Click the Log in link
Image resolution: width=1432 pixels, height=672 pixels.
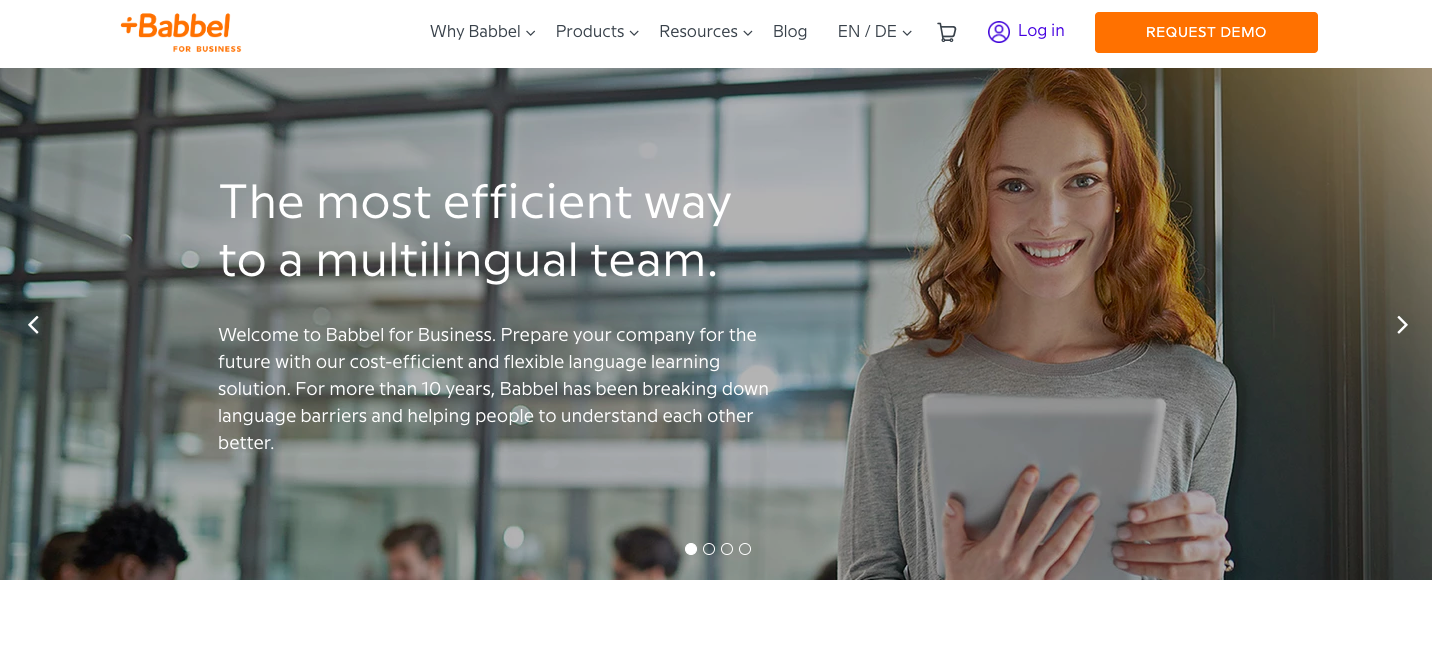pos(1041,31)
